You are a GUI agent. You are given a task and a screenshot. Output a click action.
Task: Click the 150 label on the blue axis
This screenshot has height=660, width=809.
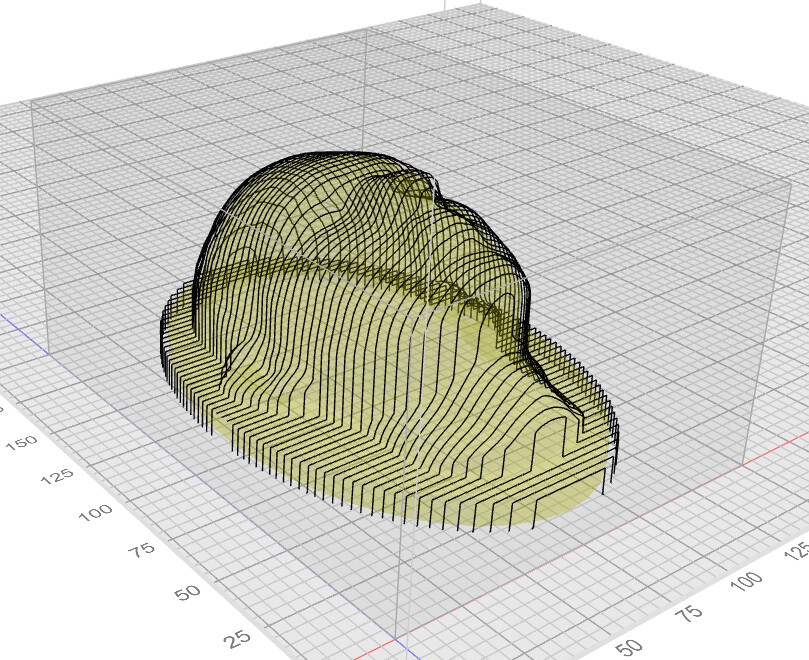point(21,443)
